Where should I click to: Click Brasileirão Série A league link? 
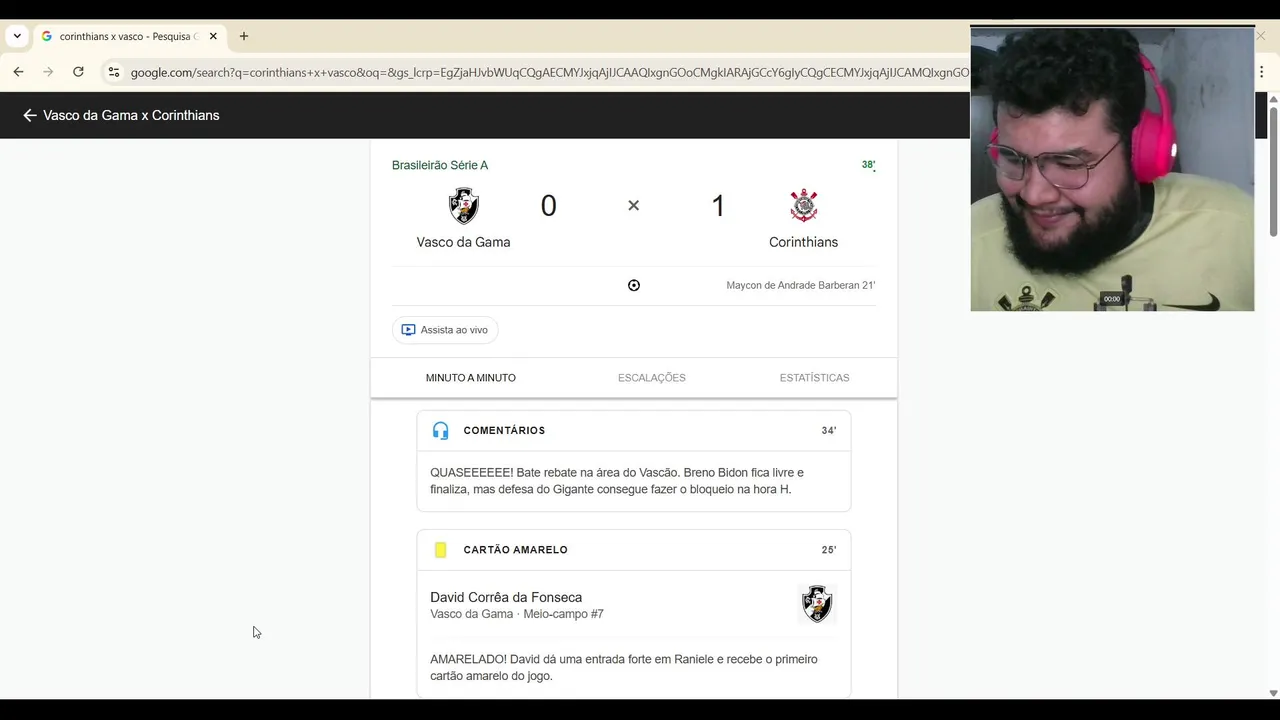coord(440,165)
